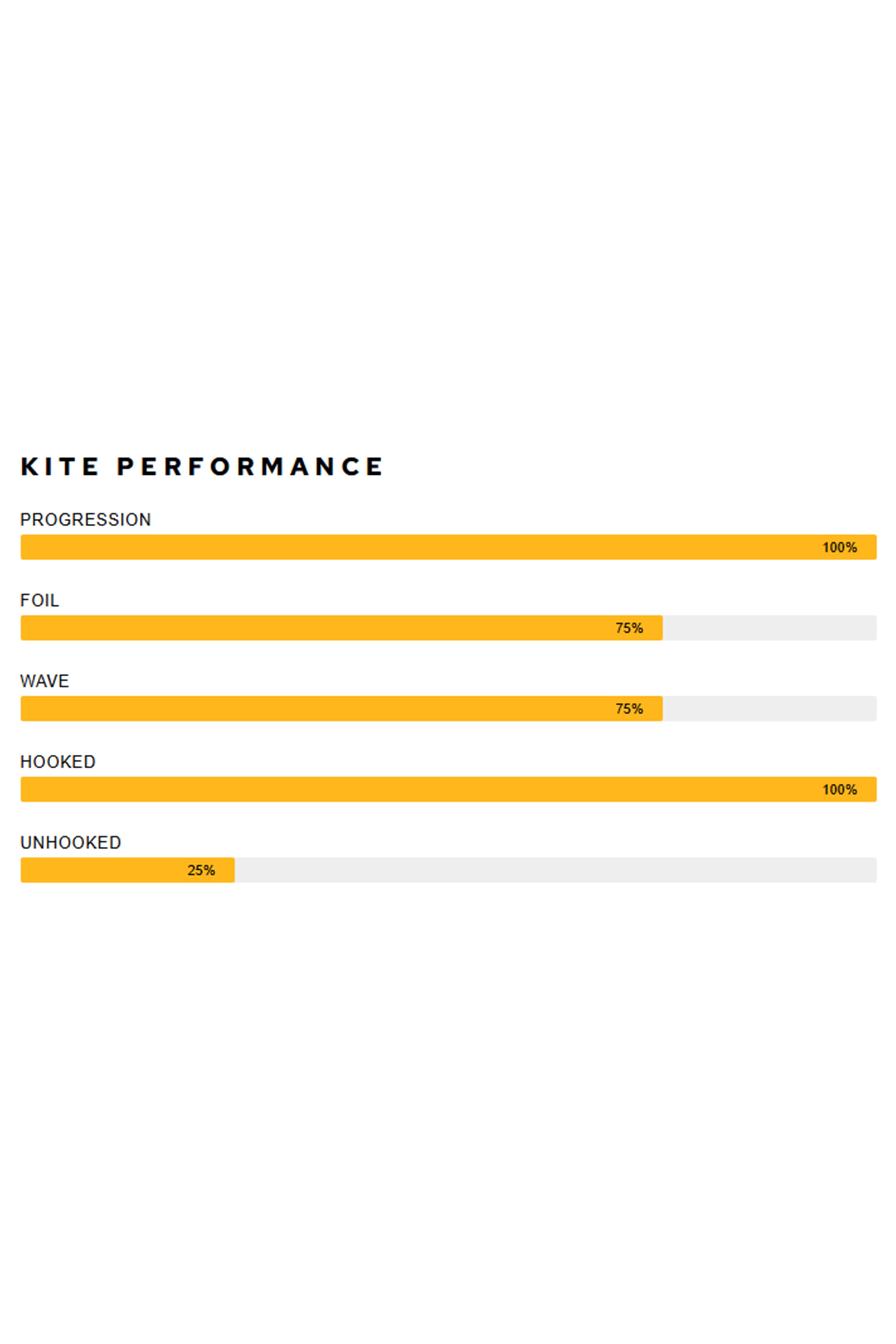Screen dimensions: 896x1344
Task: Click the word PERFORMANCE in the heading
Action: (250, 467)
